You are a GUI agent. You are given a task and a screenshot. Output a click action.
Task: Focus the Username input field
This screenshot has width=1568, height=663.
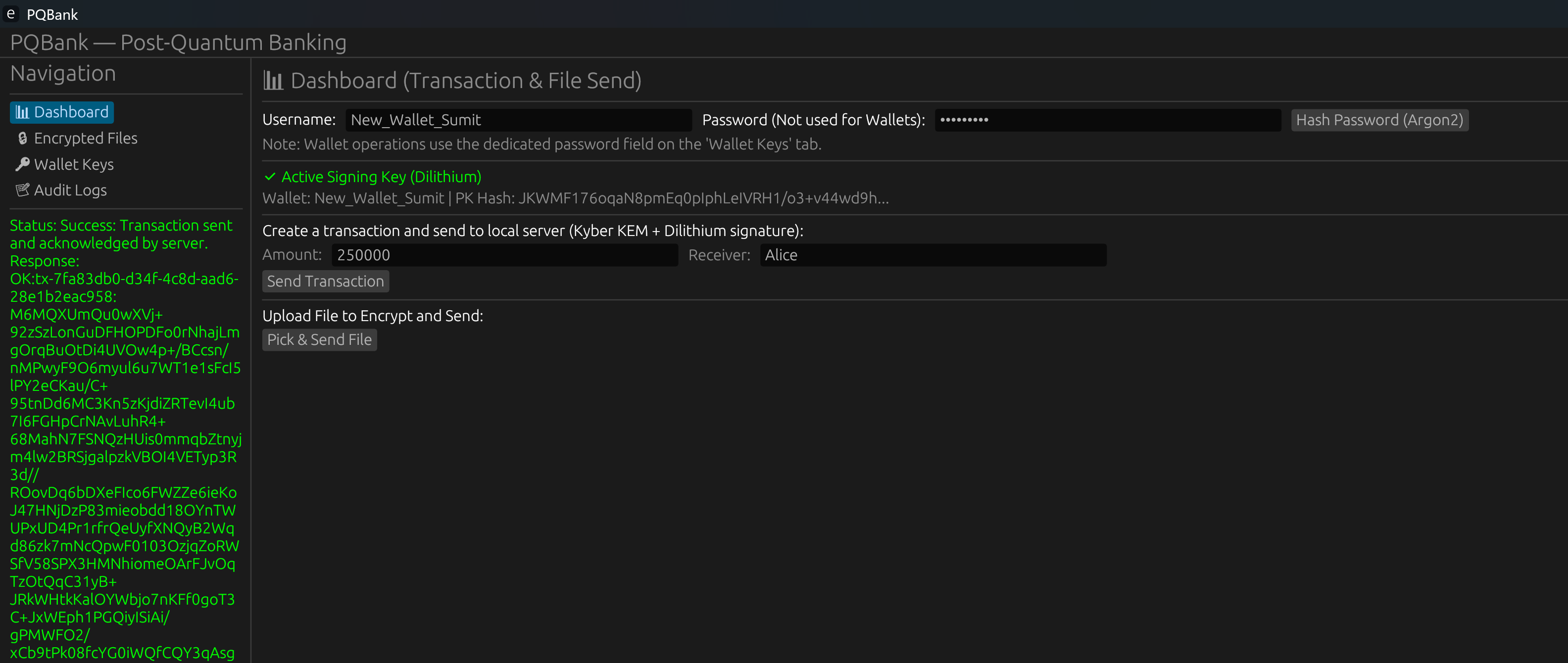[x=518, y=120]
